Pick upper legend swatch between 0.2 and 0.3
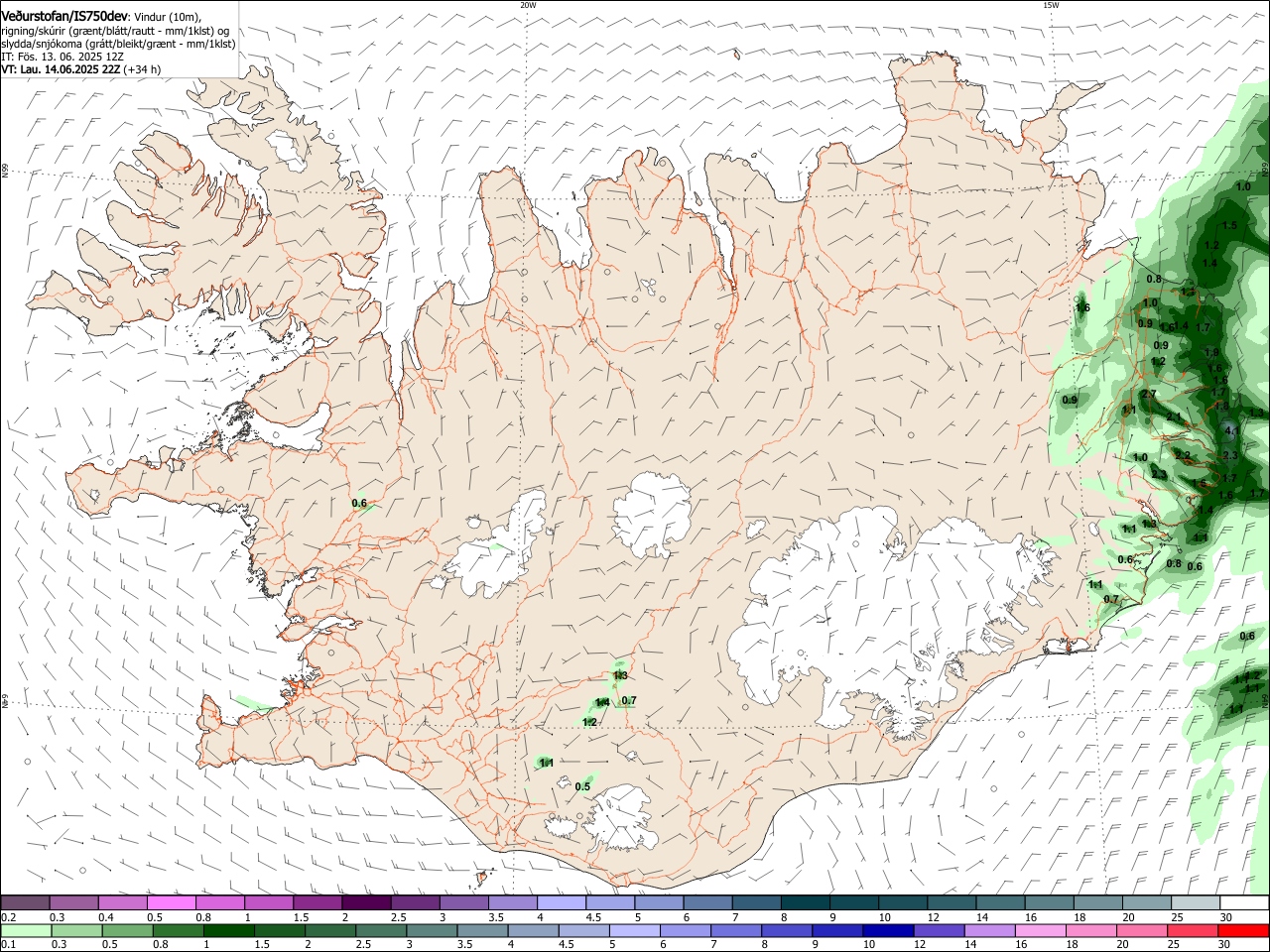 click(25, 902)
